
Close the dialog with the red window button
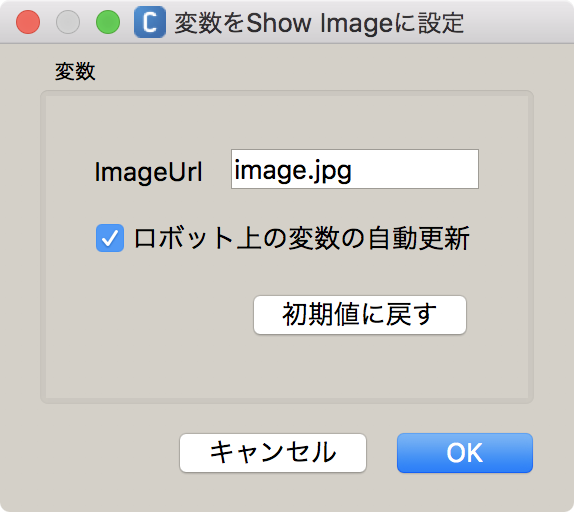pos(28,22)
